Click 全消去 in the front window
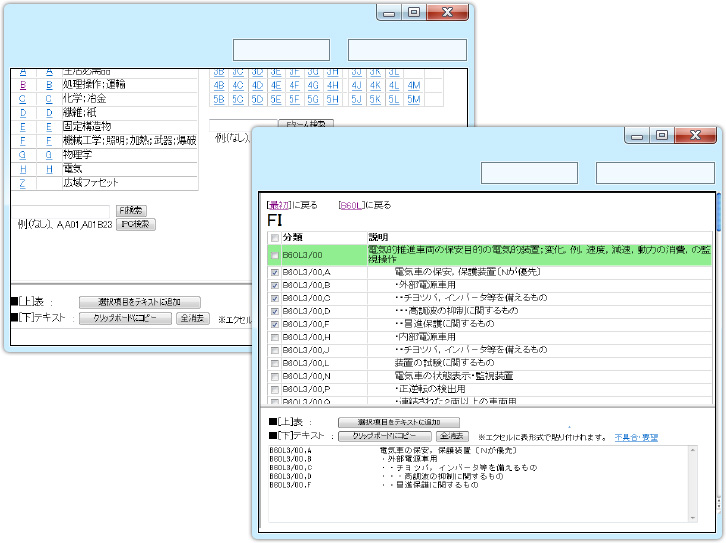The height and width of the screenshot is (543, 726). 452,436
